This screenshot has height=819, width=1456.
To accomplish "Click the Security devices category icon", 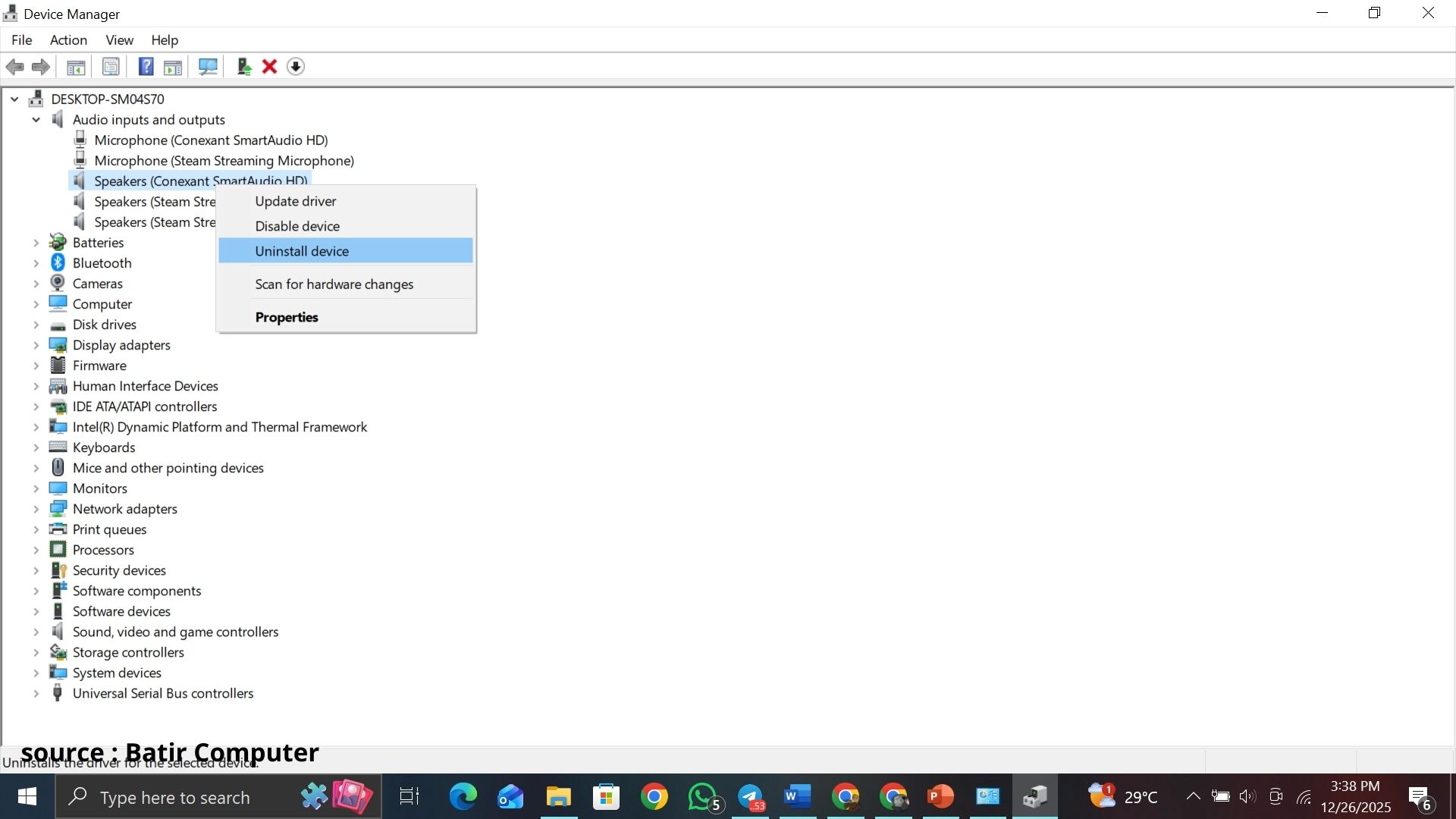I will tap(58, 570).
